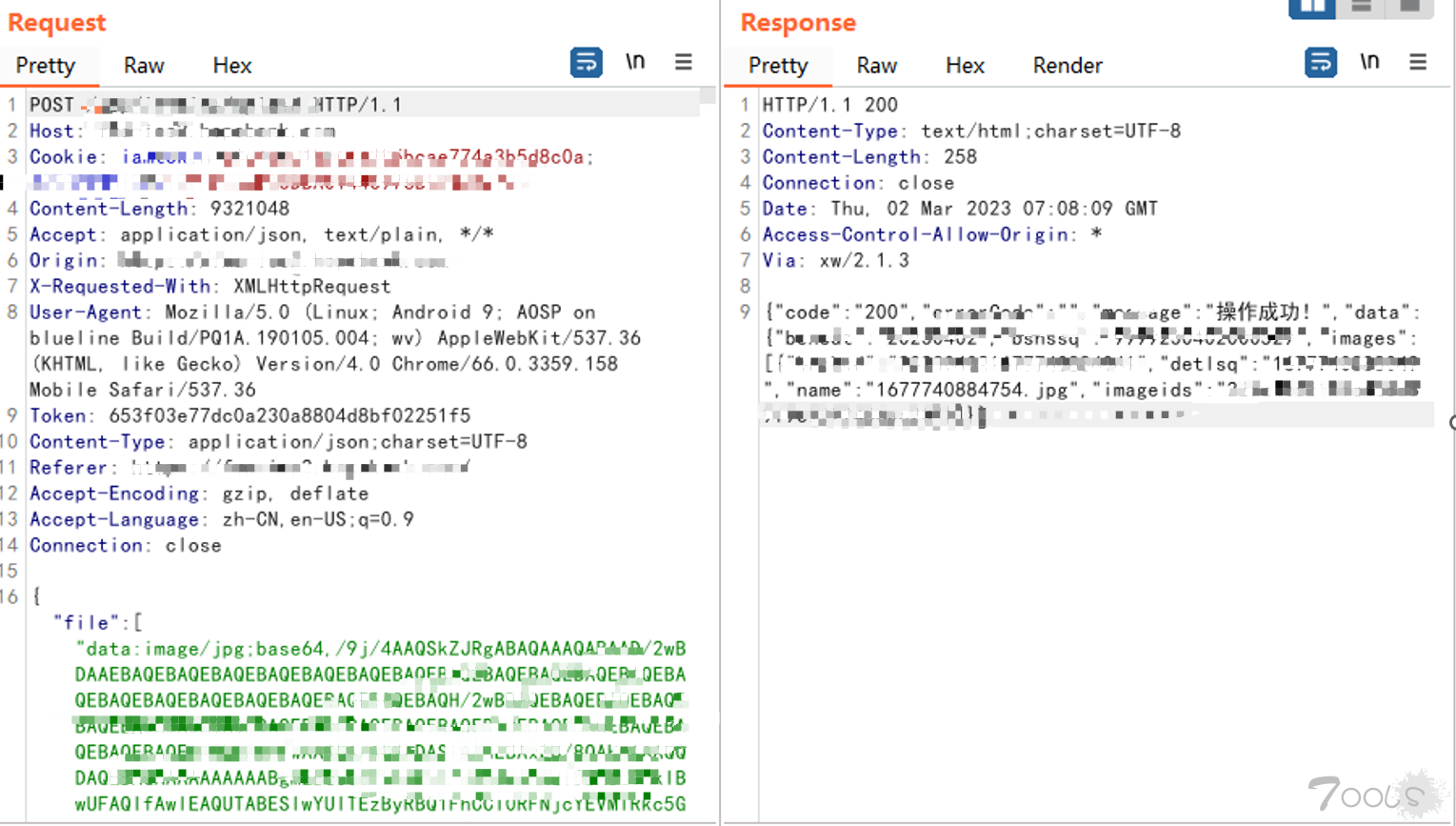This screenshot has height=826, width=1456.
Task: Click 'Connection: close' in the Request panel
Action: pyautogui.click(x=126, y=546)
